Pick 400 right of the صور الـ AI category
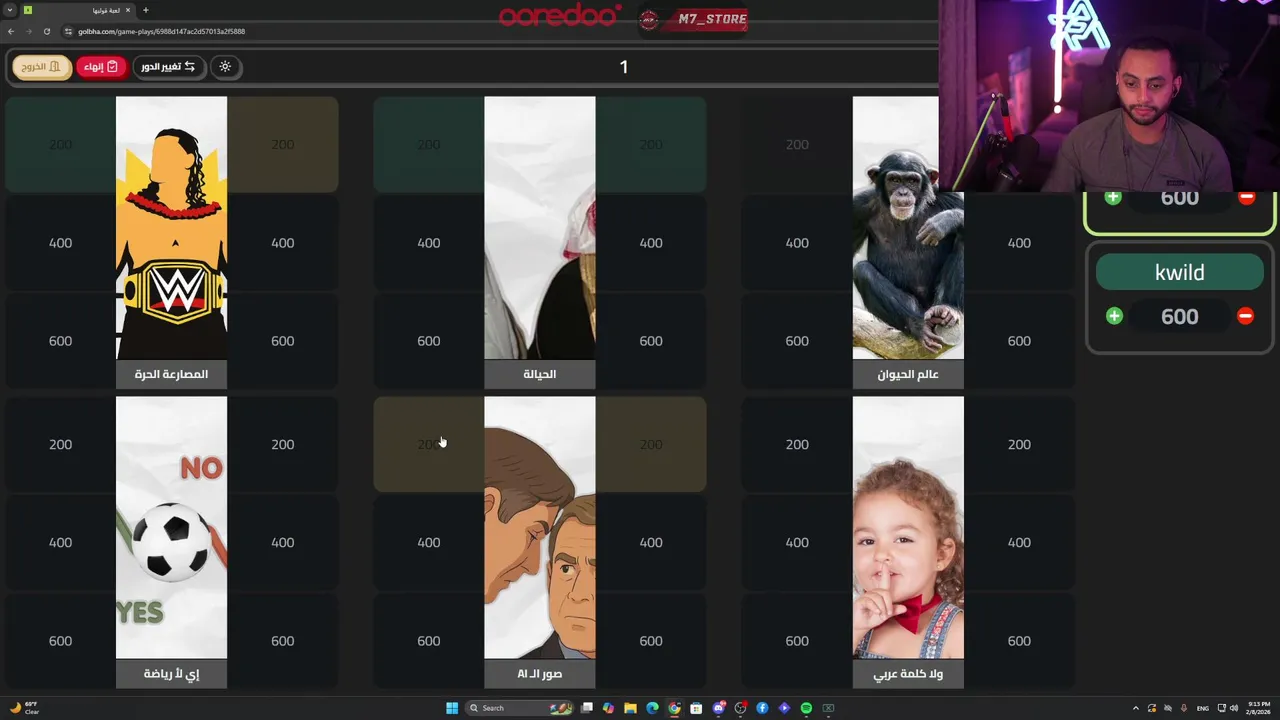Viewport: 1280px width, 720px height. 651,542
